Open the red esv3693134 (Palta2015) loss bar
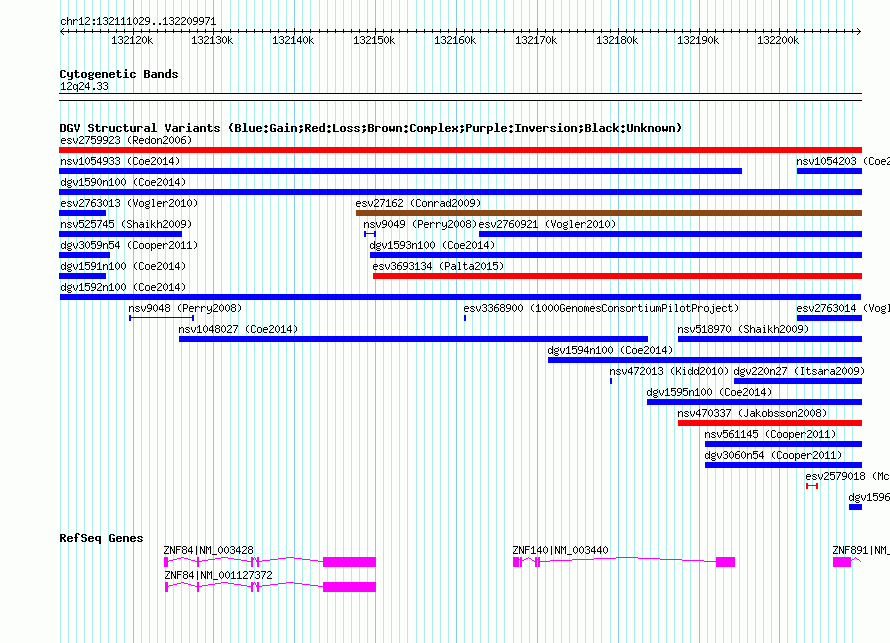This screenshot has height=643, width=890. click(618, 276)
